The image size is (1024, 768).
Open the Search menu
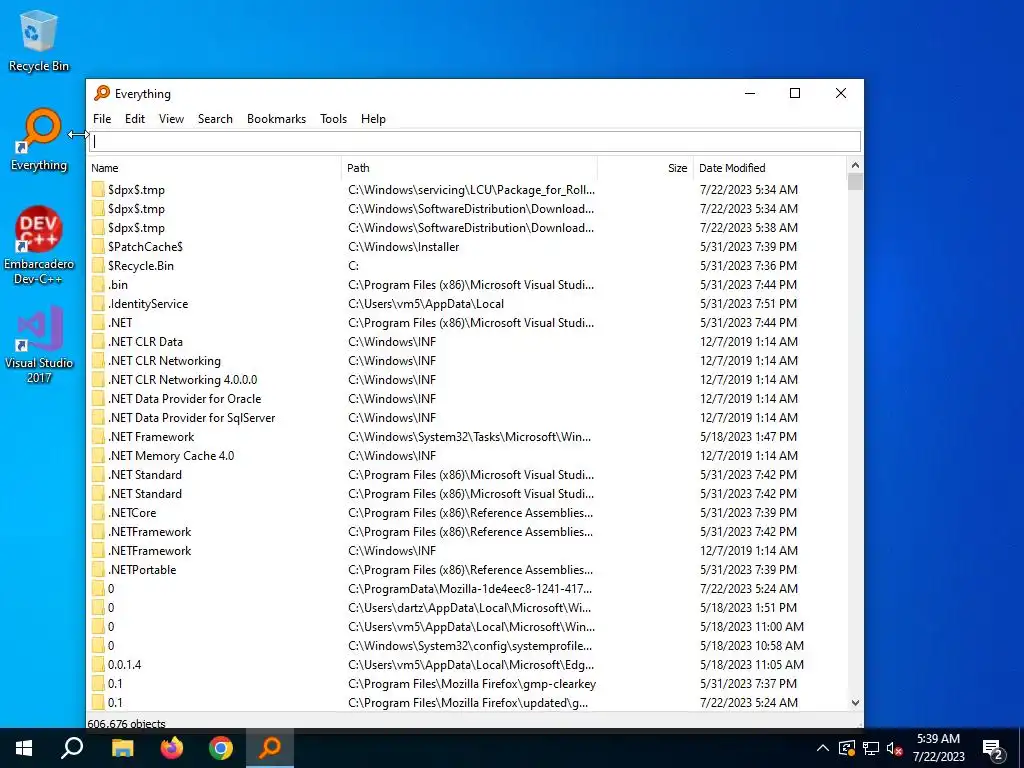coord(215,119)
